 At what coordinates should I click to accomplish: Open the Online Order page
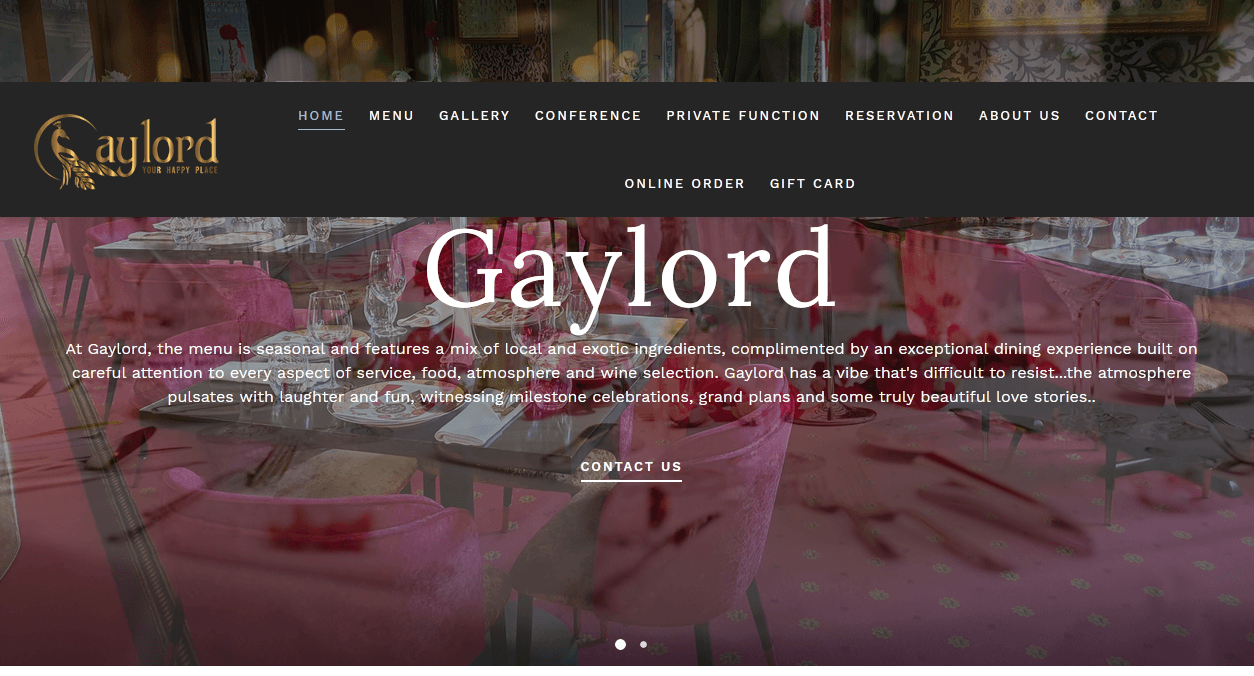click(684, 184)
